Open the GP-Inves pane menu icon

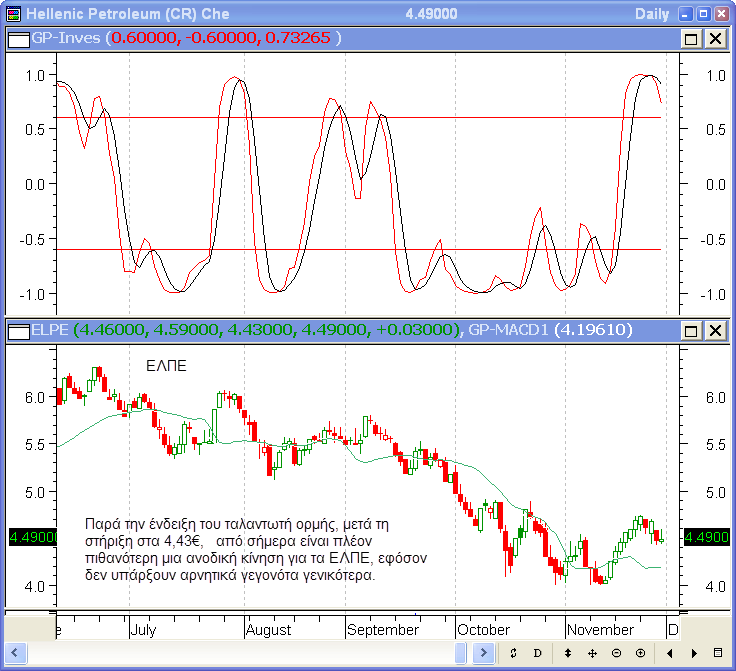click(x=18, y=38)
